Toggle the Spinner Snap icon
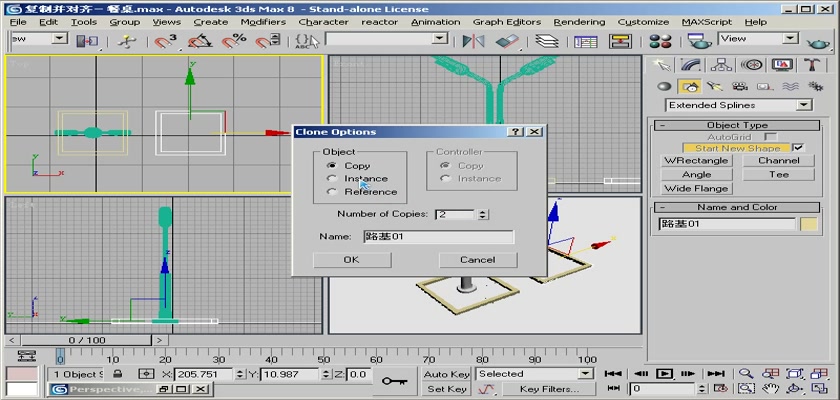 268,41
